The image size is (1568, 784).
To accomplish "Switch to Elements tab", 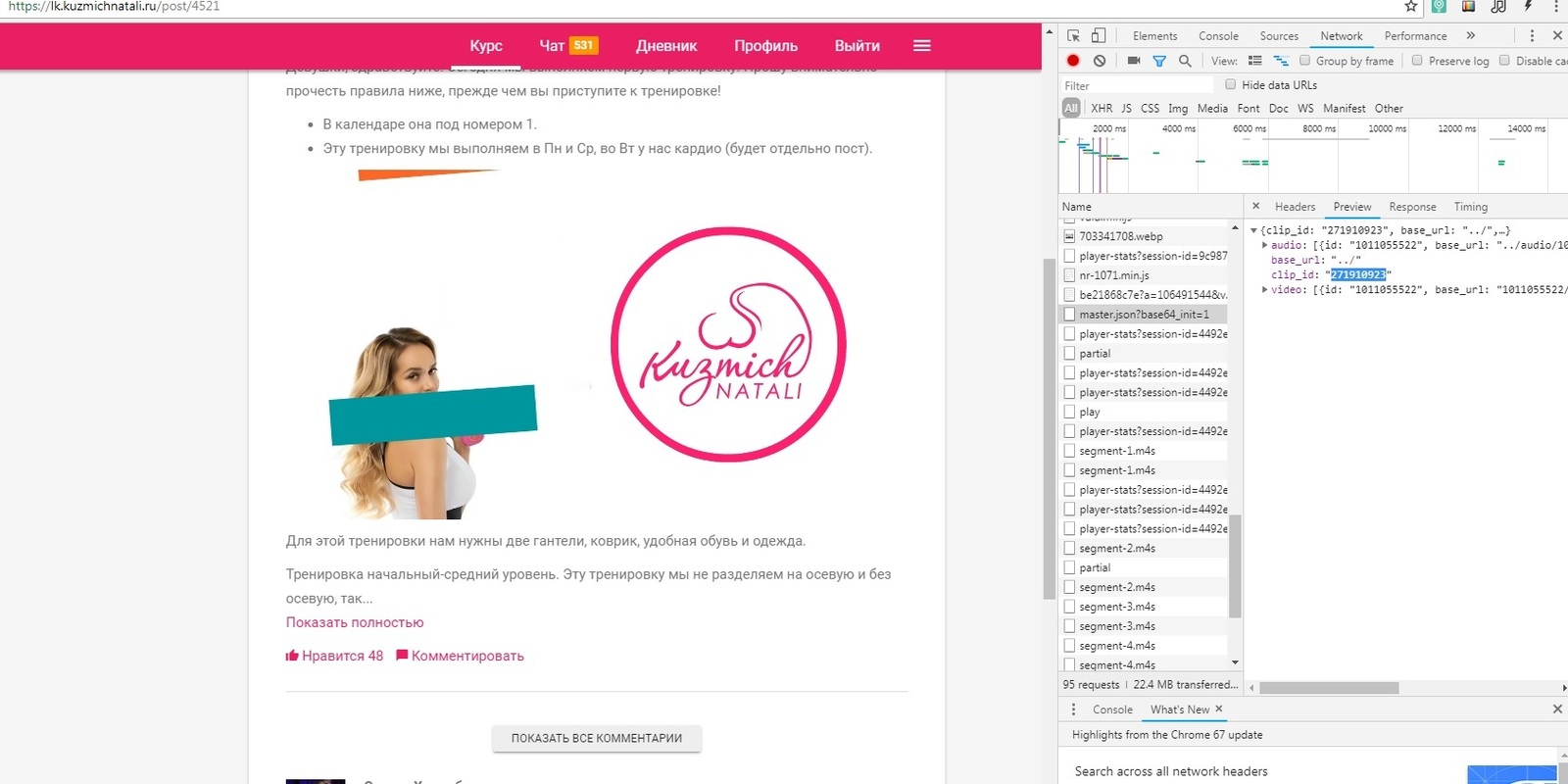I will pos(1155,36).
